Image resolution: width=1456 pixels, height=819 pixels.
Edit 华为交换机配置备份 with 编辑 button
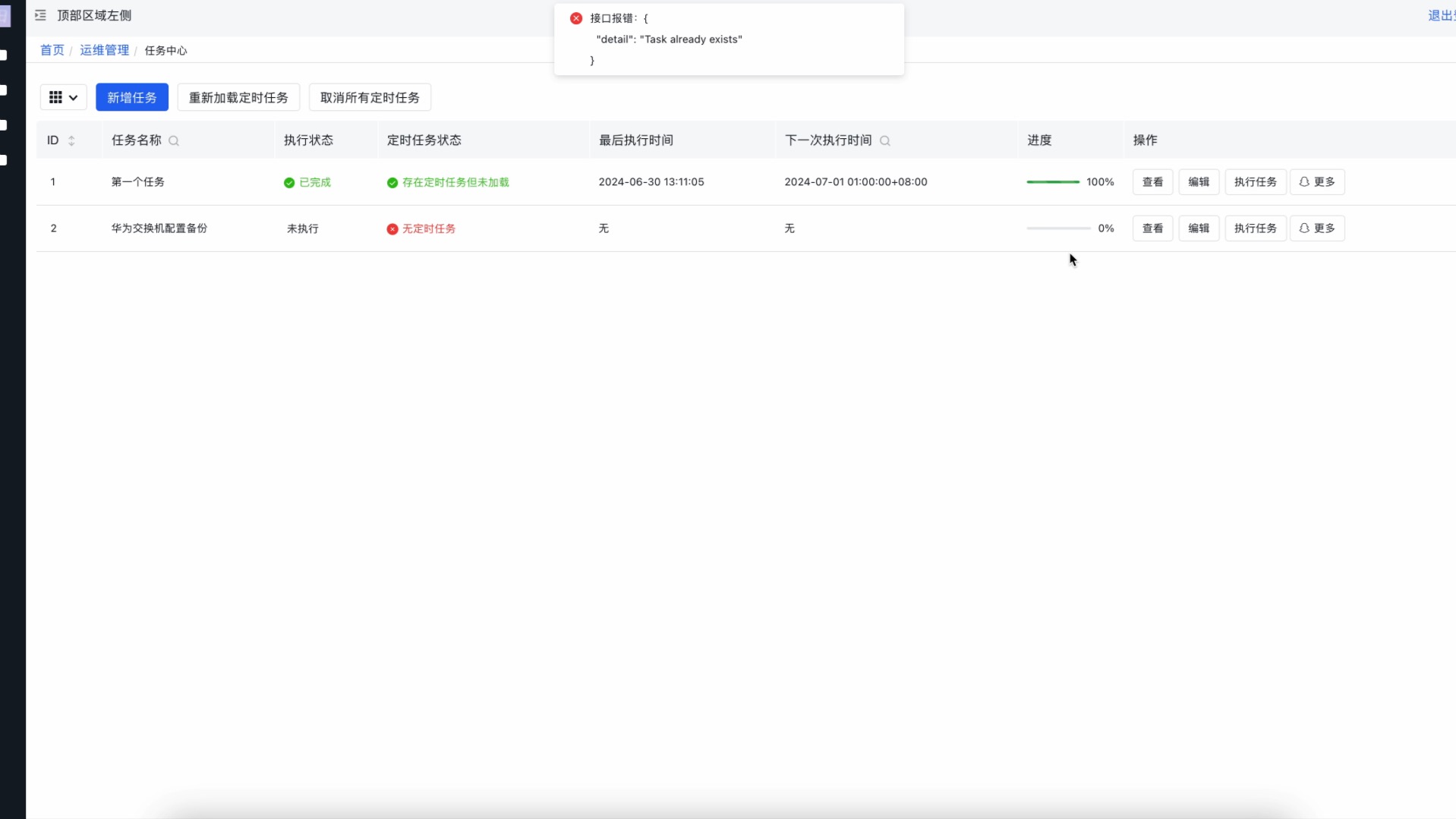click(1199, 228)
